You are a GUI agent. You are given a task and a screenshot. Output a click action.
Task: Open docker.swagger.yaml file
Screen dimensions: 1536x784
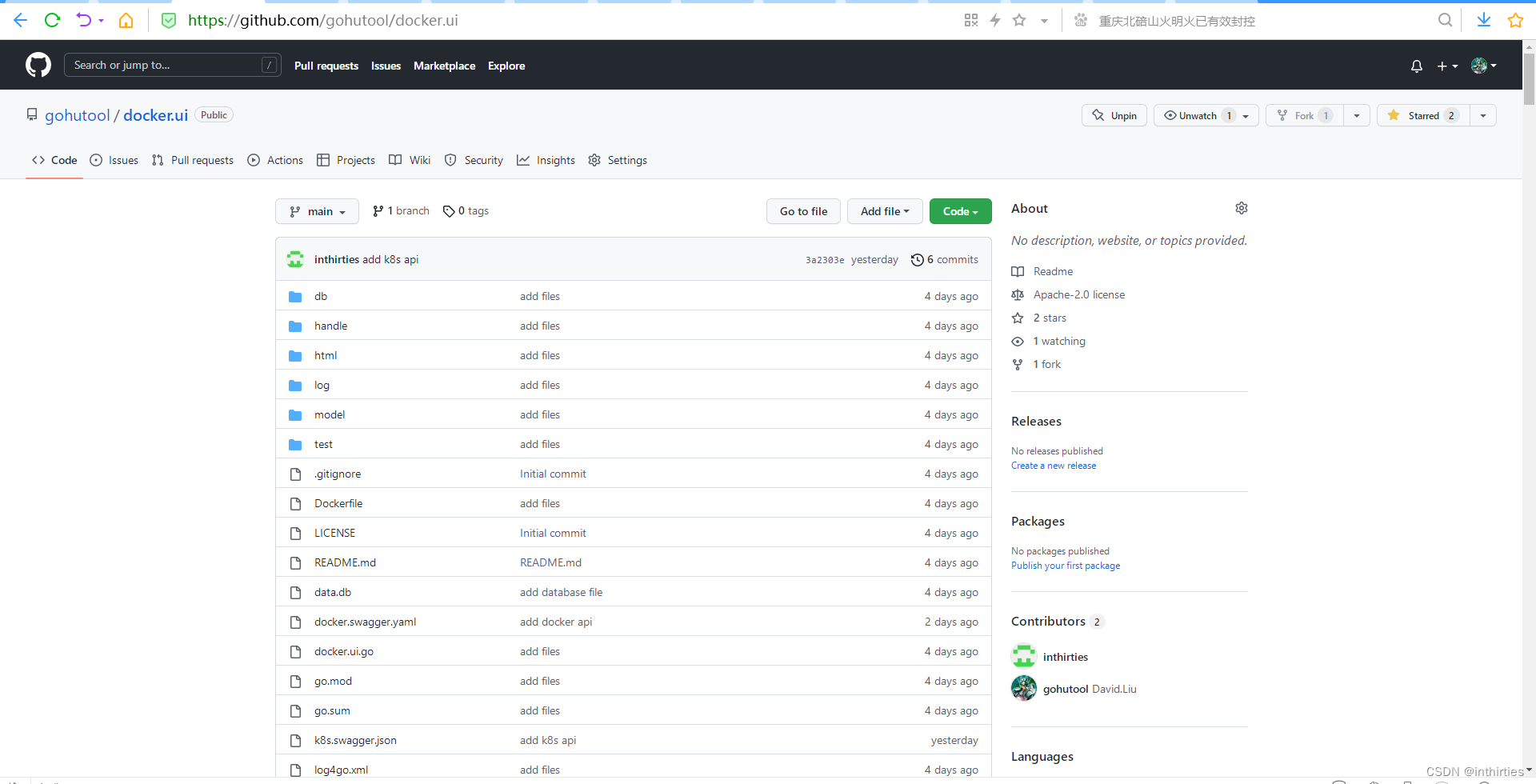[x=365, y=622]
